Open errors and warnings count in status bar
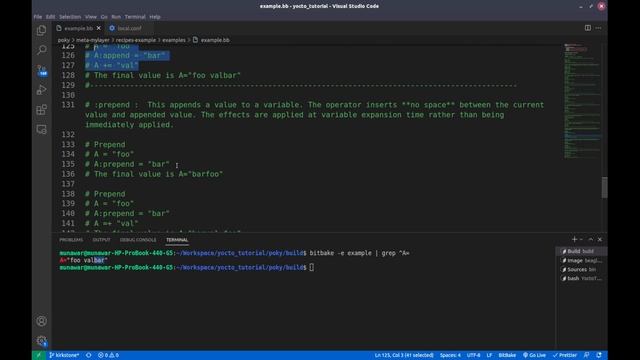Image resolution: width=640 pixels, height=360 pixels. pos(108,355)
